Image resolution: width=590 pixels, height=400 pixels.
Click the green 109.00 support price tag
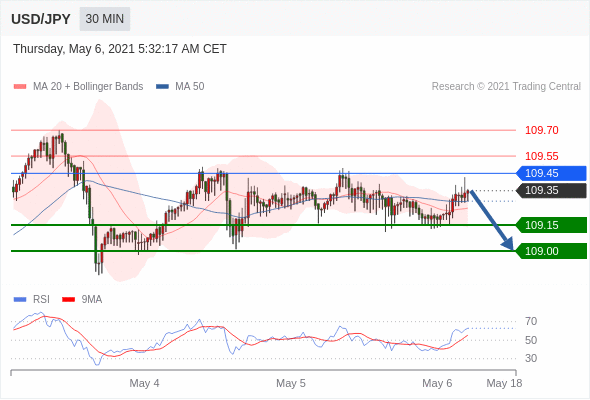click(551, 251)
